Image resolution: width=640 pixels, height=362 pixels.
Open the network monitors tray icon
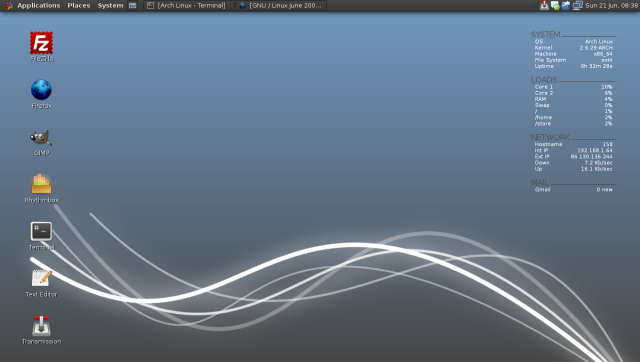point(577,5)
